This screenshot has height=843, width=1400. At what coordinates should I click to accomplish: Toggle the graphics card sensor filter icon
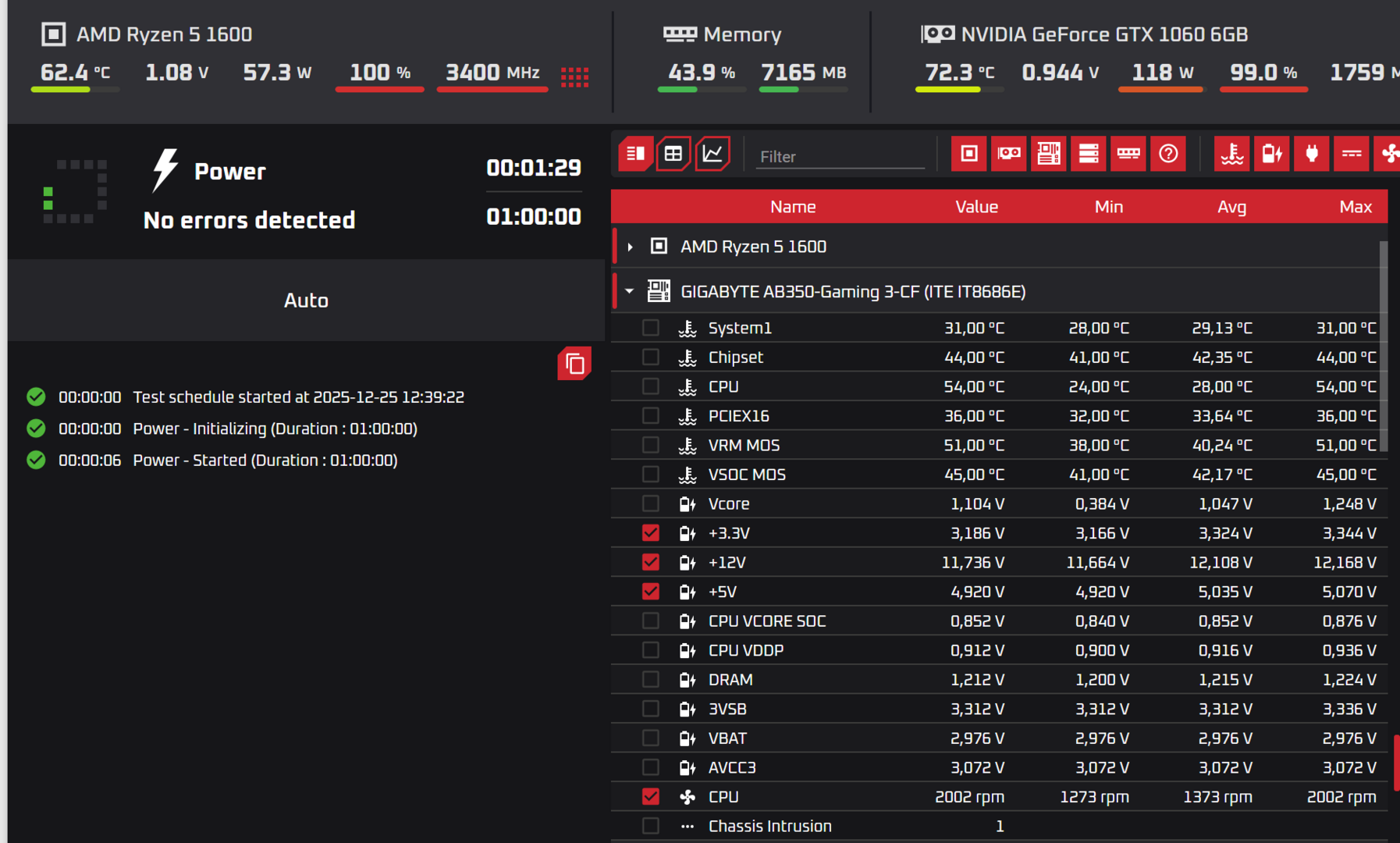point(1009,154)
